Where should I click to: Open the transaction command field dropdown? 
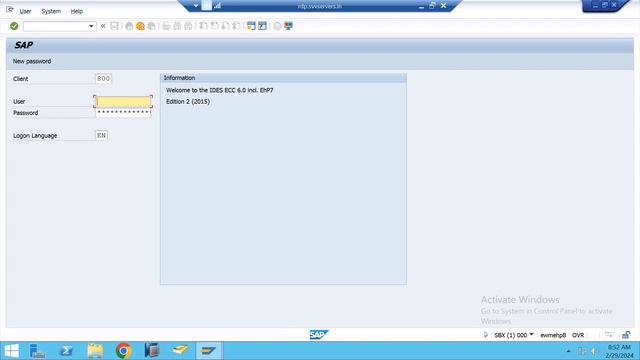point(91,26)
